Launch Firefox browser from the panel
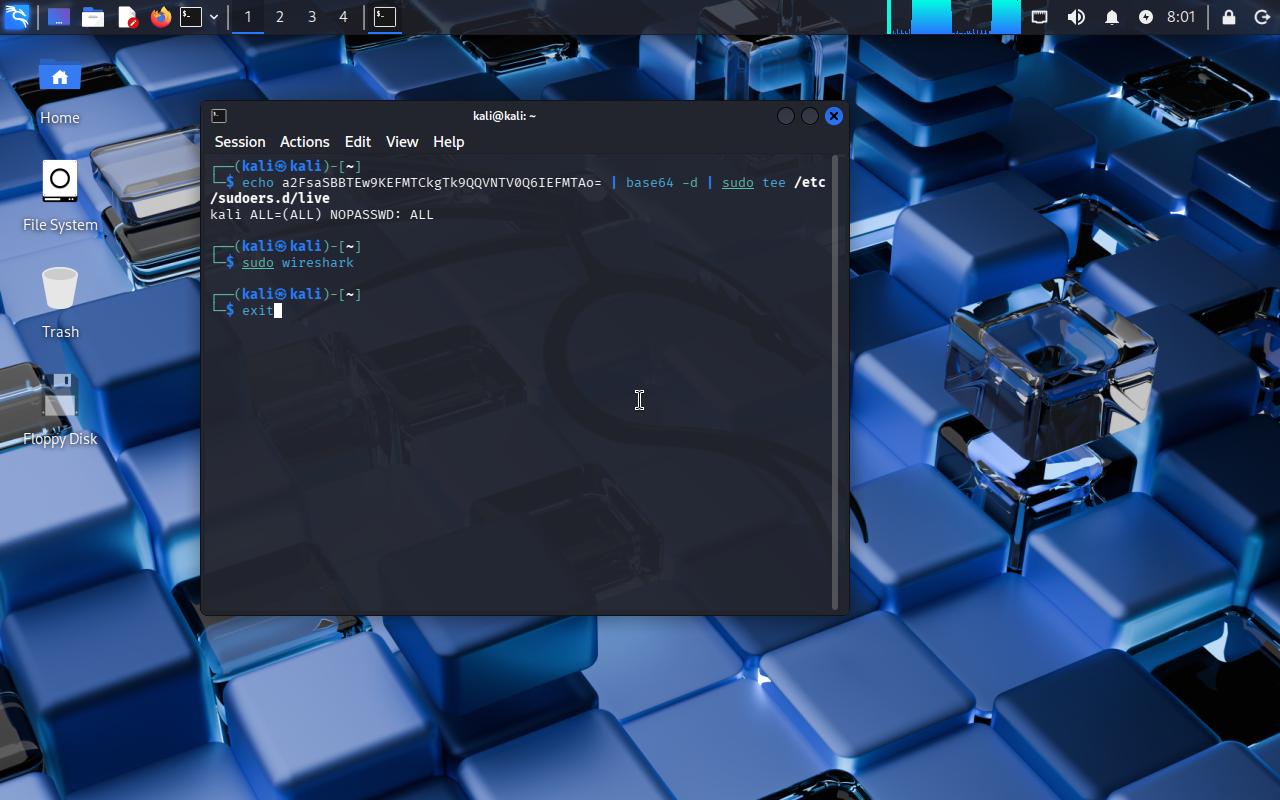Screen dimensions: 1280x800 click(x=160, y=17)
